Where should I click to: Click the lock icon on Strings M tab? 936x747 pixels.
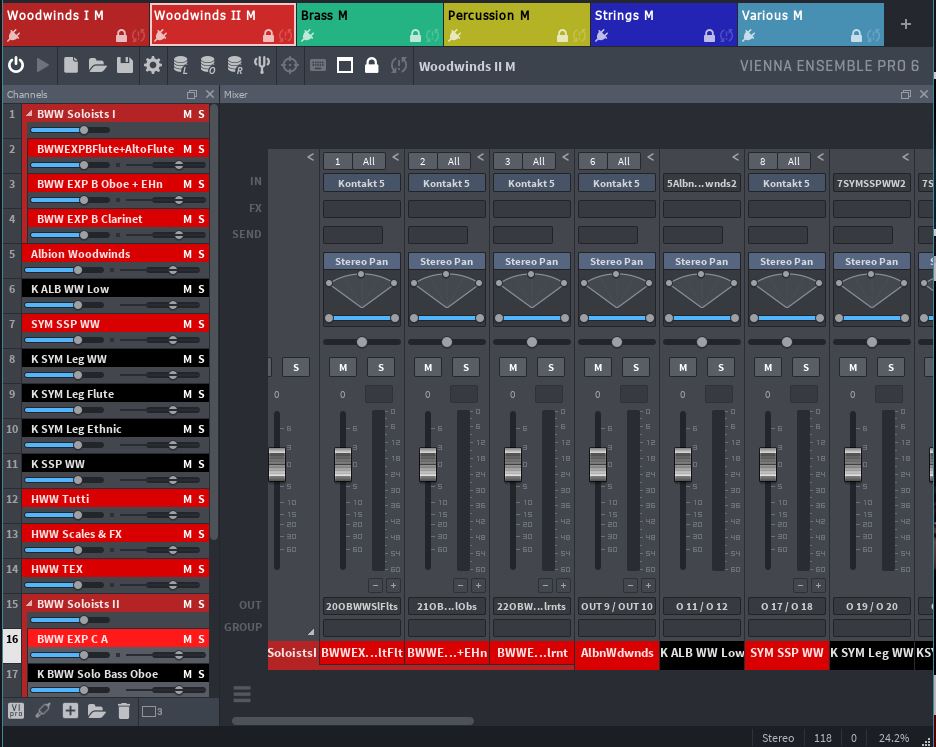coord(709,36)
